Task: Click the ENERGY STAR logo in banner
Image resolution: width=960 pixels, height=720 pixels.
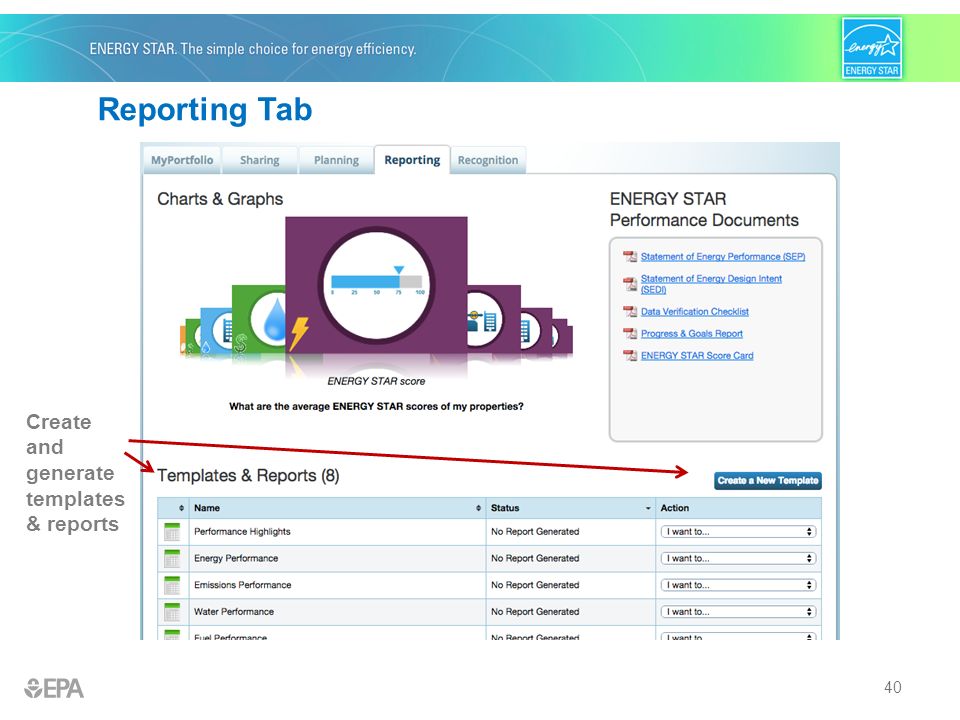Action: click(x=872, y=48)
